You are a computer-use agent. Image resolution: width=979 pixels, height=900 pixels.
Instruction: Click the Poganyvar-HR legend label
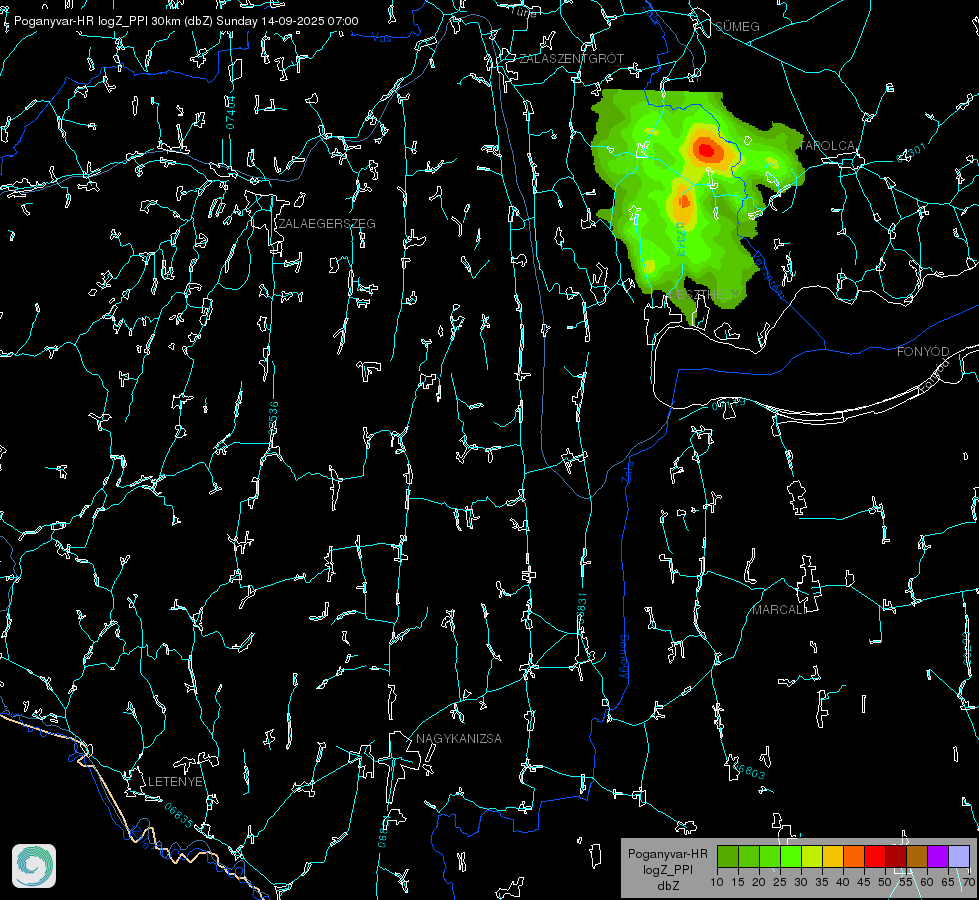[667, 854]
